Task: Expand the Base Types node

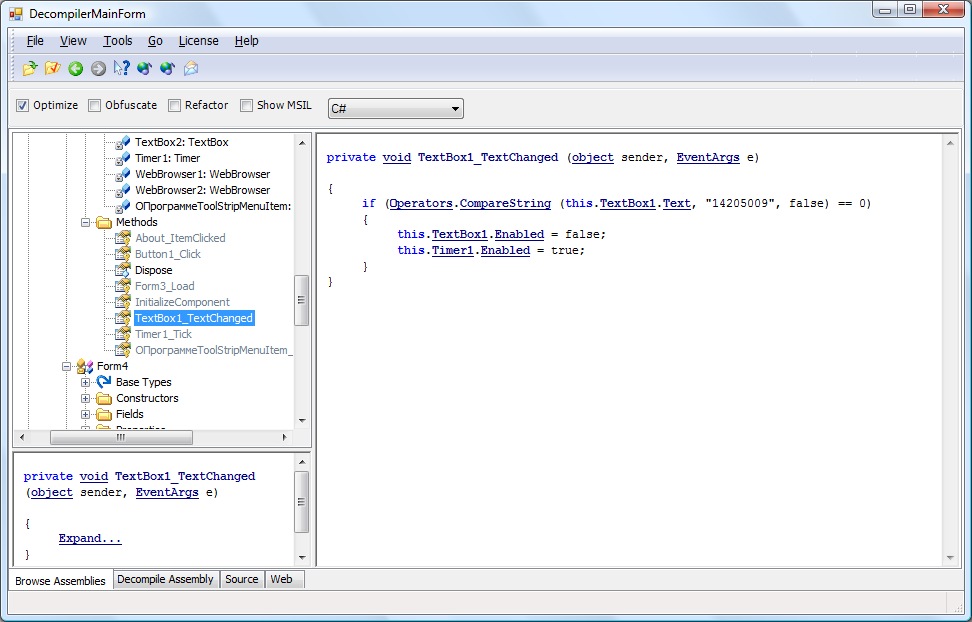Action: pos(86,383)
